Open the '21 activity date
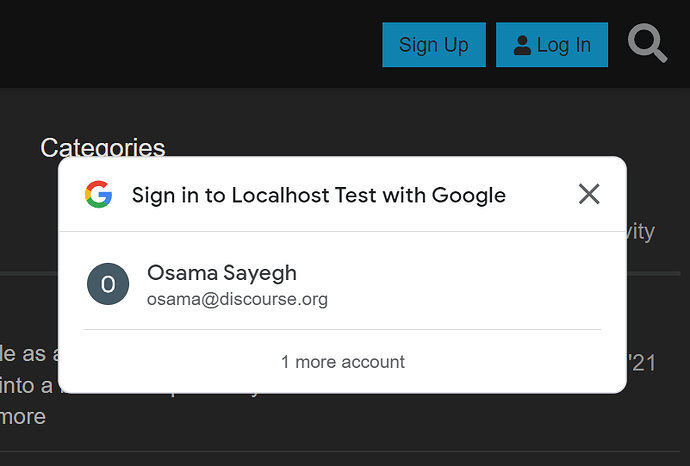Image resolution: width=690 pixels, height=466 pixels. (642, 363)
